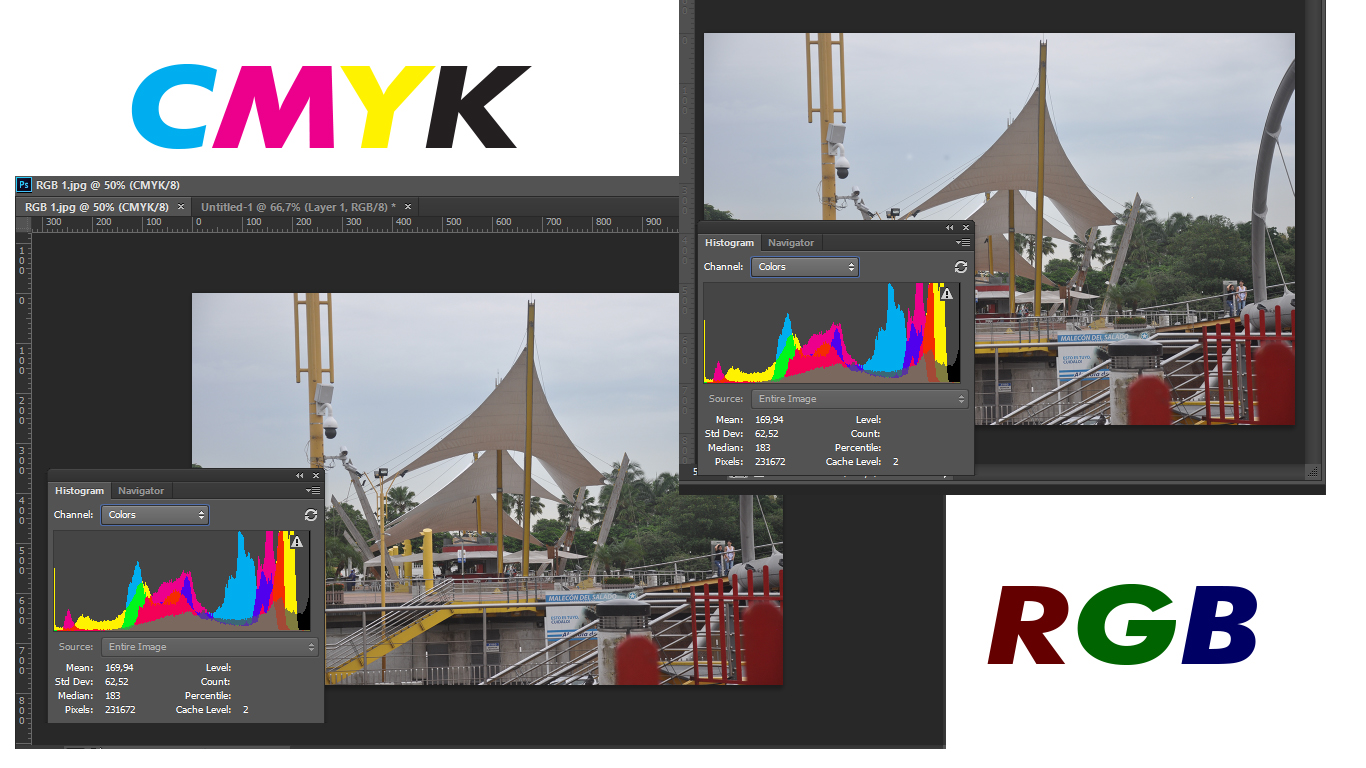Open the flyout menu of the RGB Histogram panel
Screen dimensions: 1366x768
coord(965,242)
